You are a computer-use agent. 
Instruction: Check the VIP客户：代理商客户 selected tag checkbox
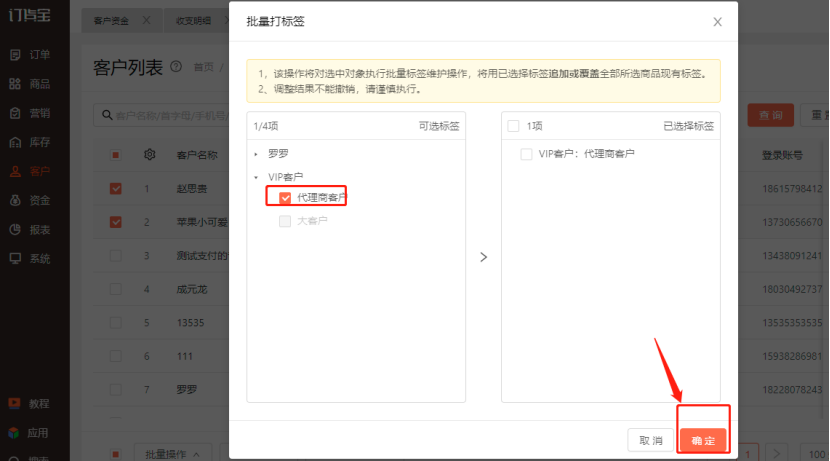pos(526,154)
